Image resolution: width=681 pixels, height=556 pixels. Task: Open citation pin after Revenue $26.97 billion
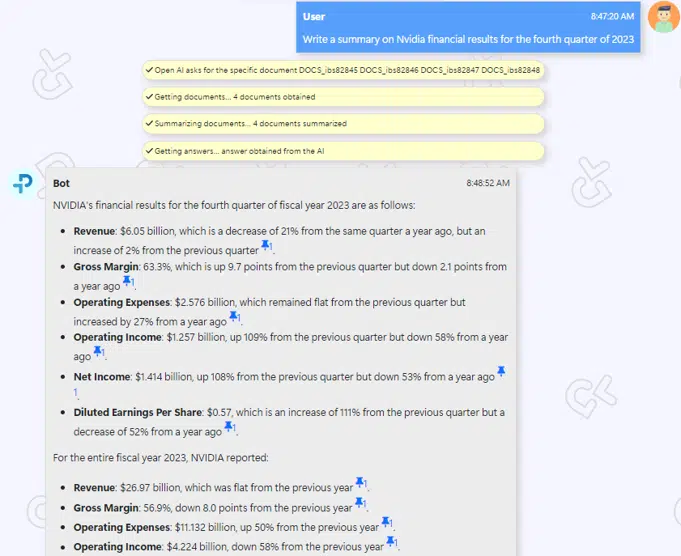(360, 482)
